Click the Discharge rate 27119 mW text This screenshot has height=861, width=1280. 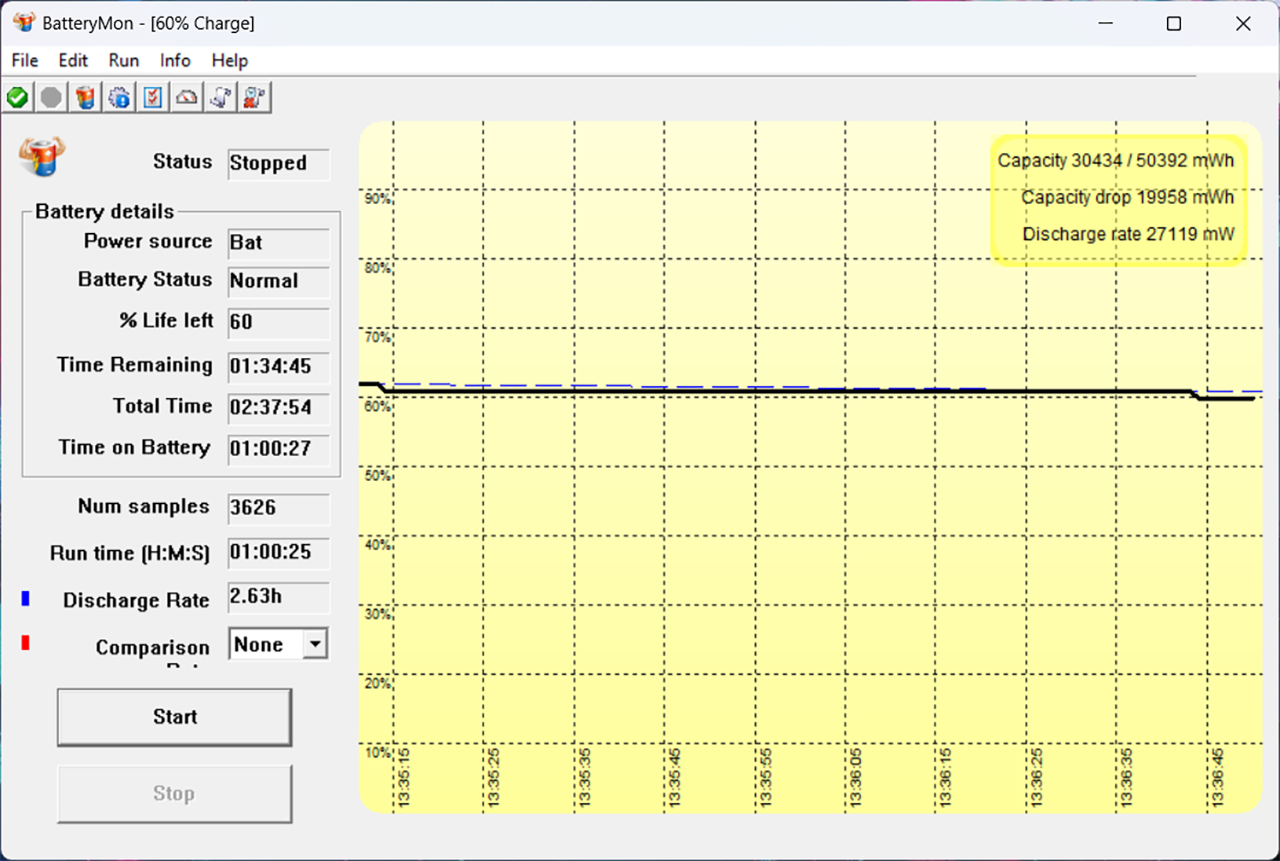(x=1128, y=235)
